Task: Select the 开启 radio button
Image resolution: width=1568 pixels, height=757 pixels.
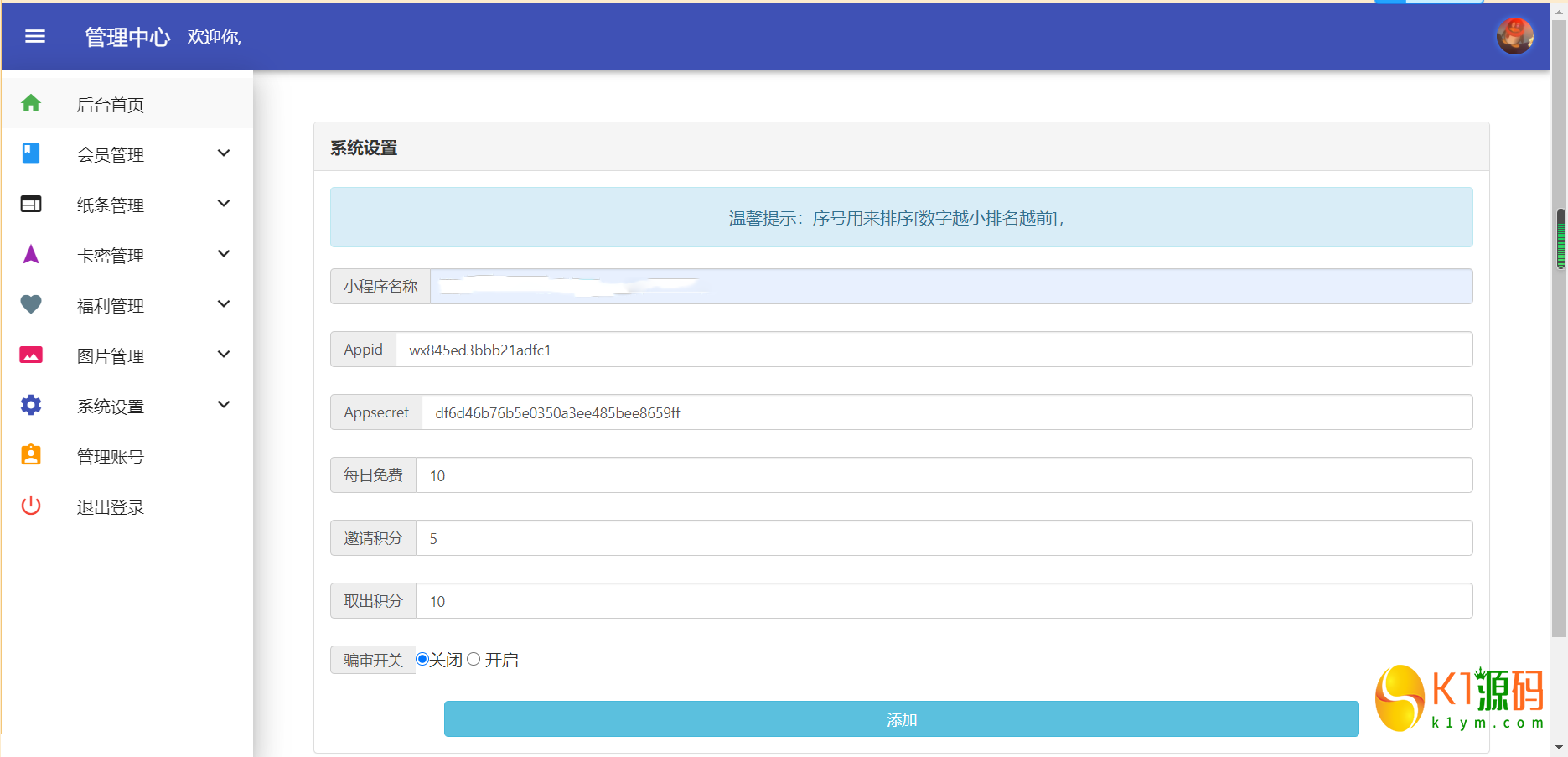Action: (x=474, y=659)
